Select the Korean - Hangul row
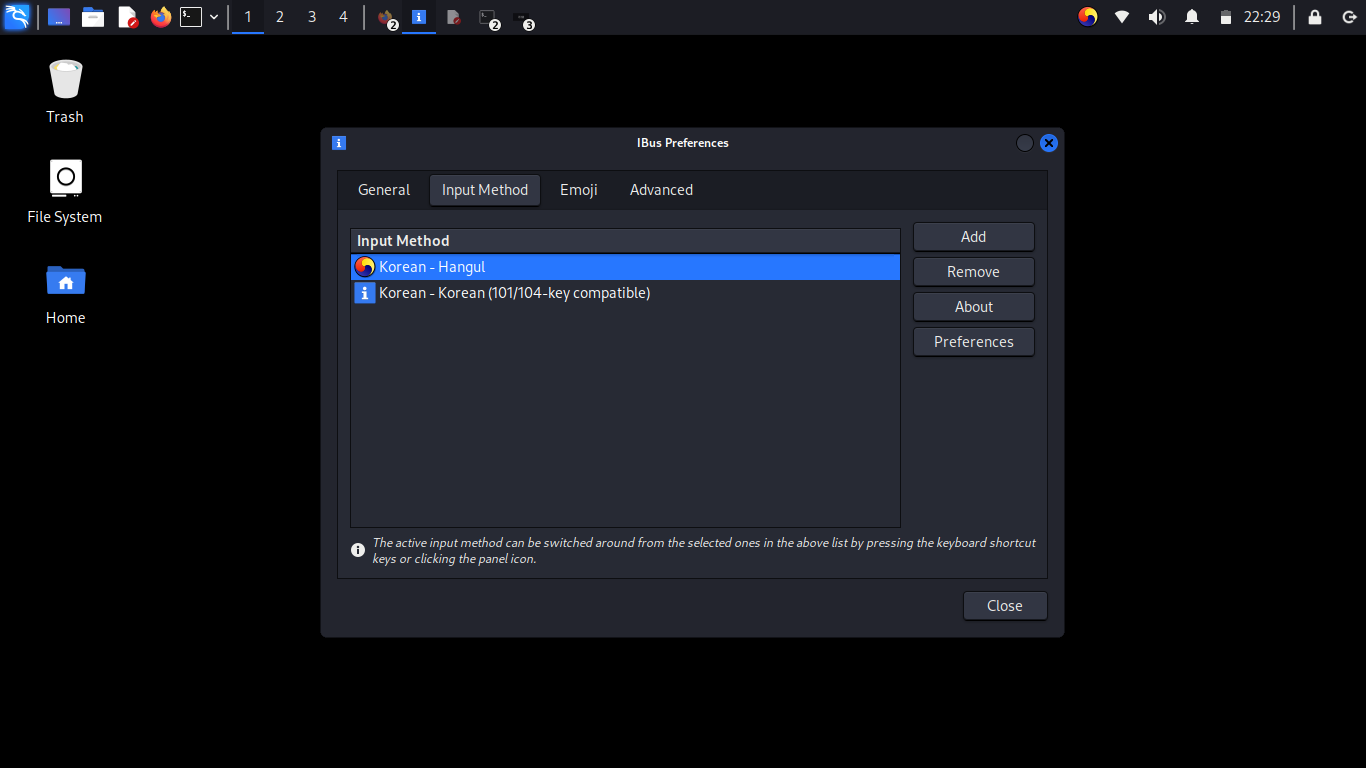This screenshot has width=1366, height=768. point(626,267)
